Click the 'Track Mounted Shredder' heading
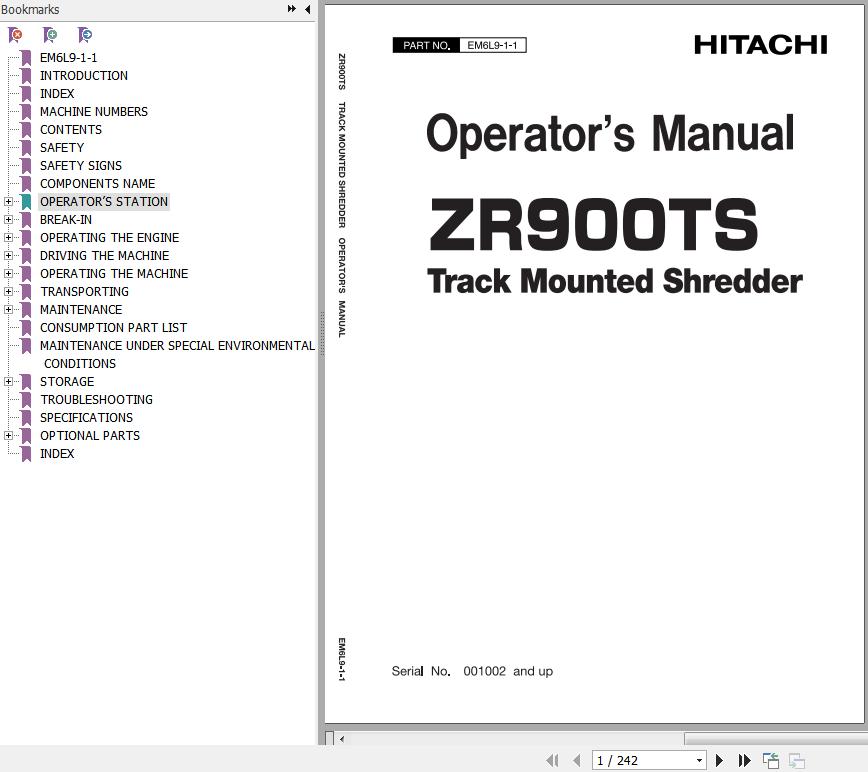 click(614, 281)
